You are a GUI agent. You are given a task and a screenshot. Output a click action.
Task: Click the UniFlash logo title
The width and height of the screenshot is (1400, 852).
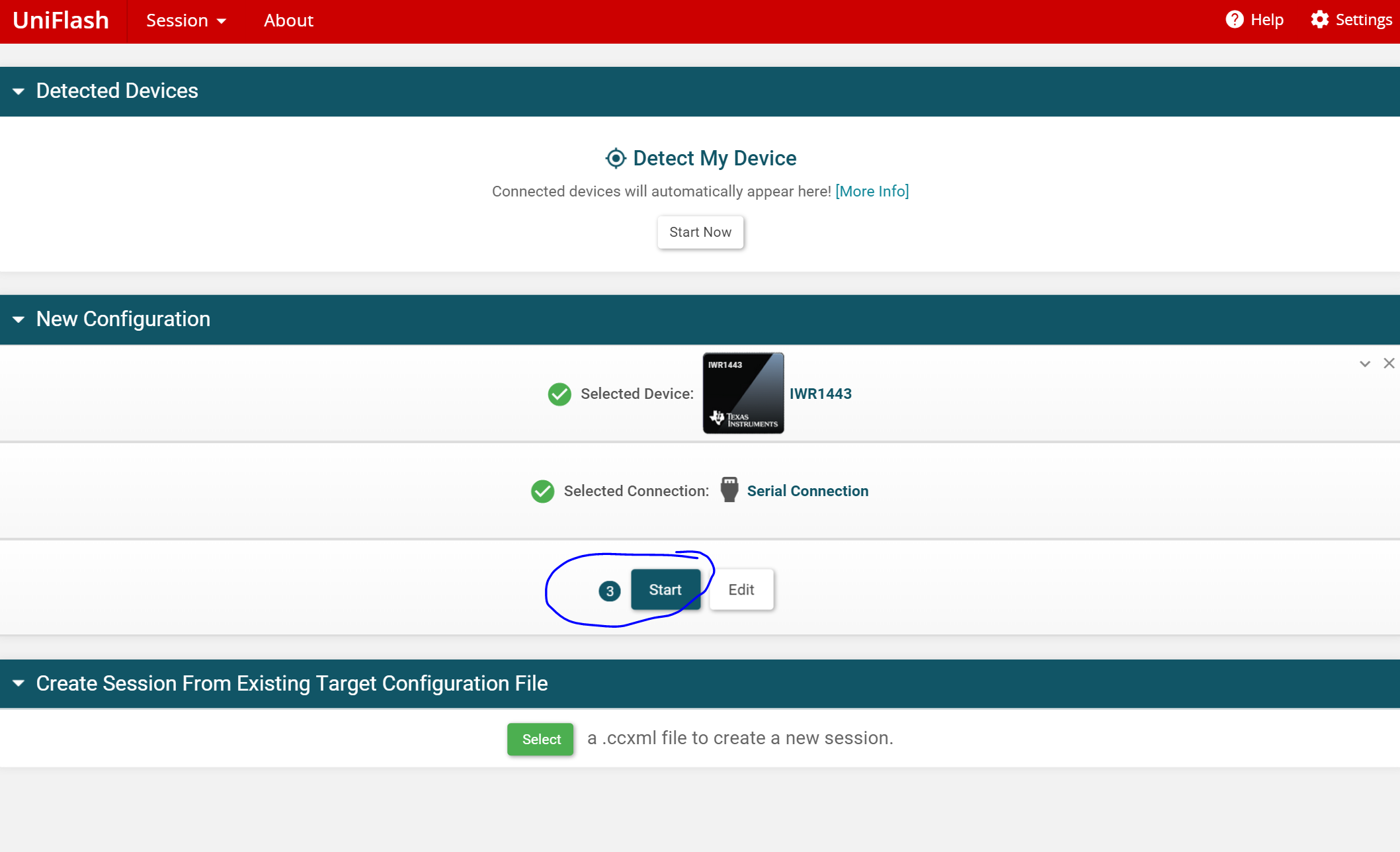[x=61, y=21]
